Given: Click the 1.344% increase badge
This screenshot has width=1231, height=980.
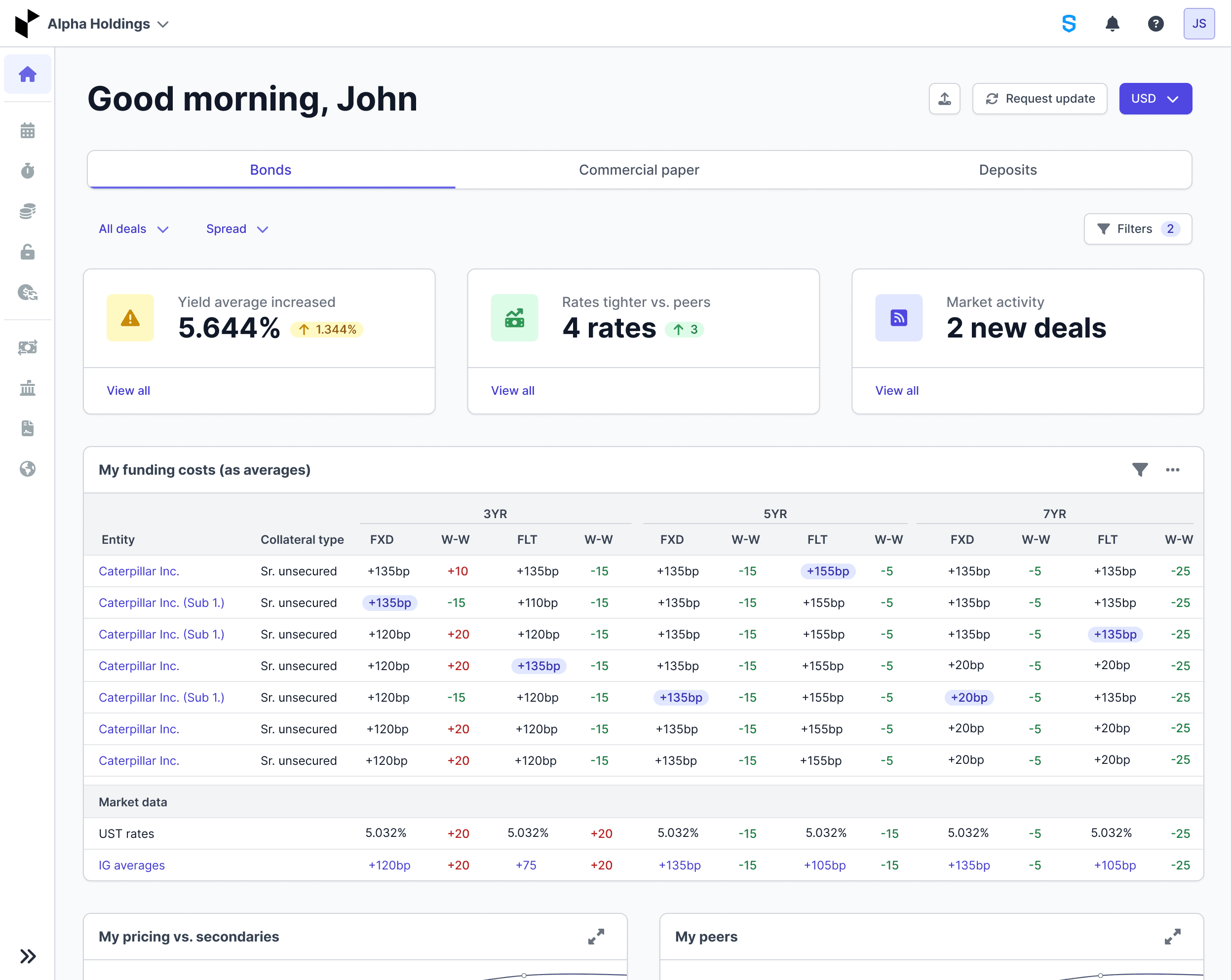Looking at the screenshot, I should click(327, 329).
